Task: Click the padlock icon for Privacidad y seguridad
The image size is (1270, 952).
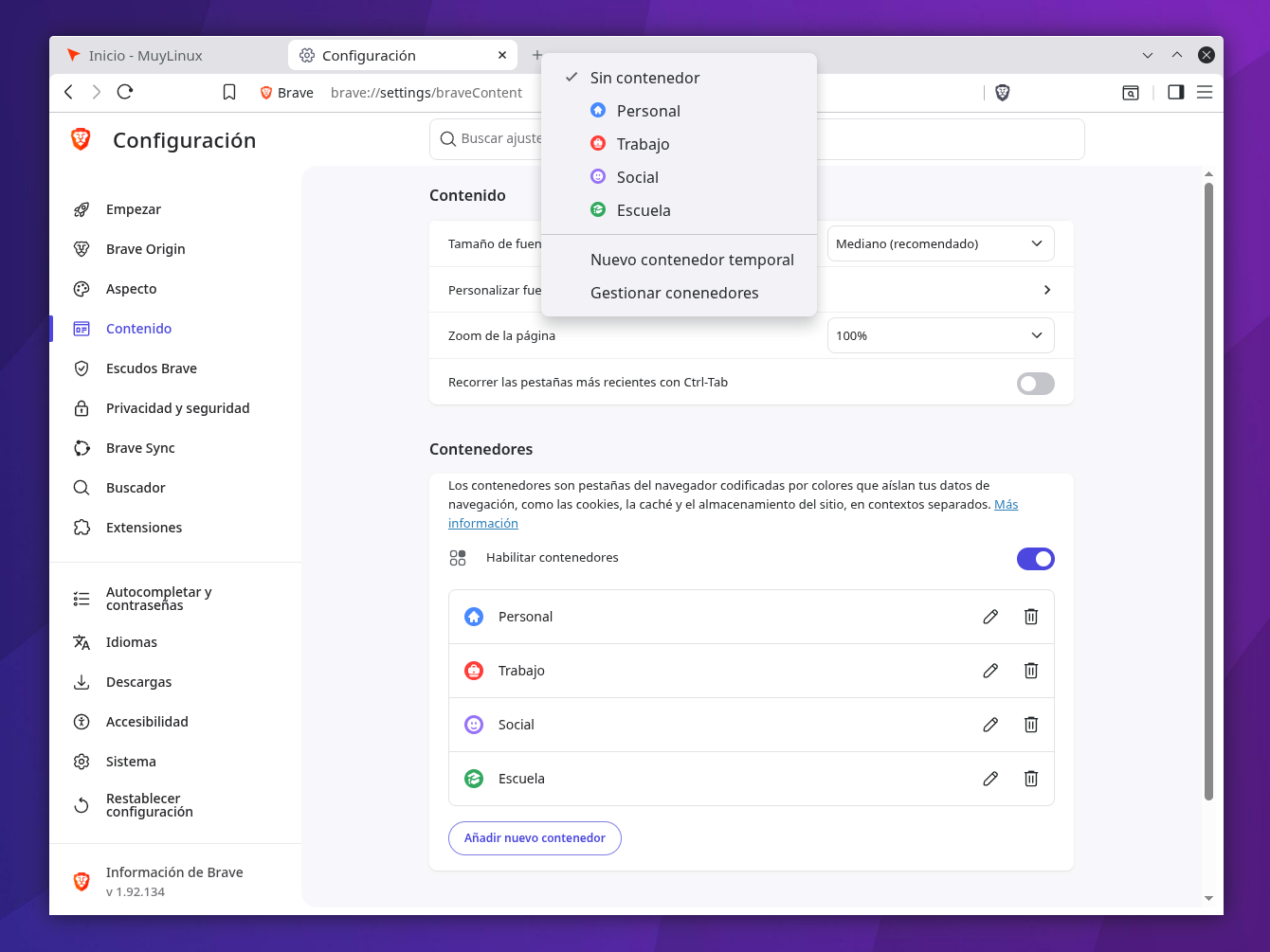Action: (82, 408)
